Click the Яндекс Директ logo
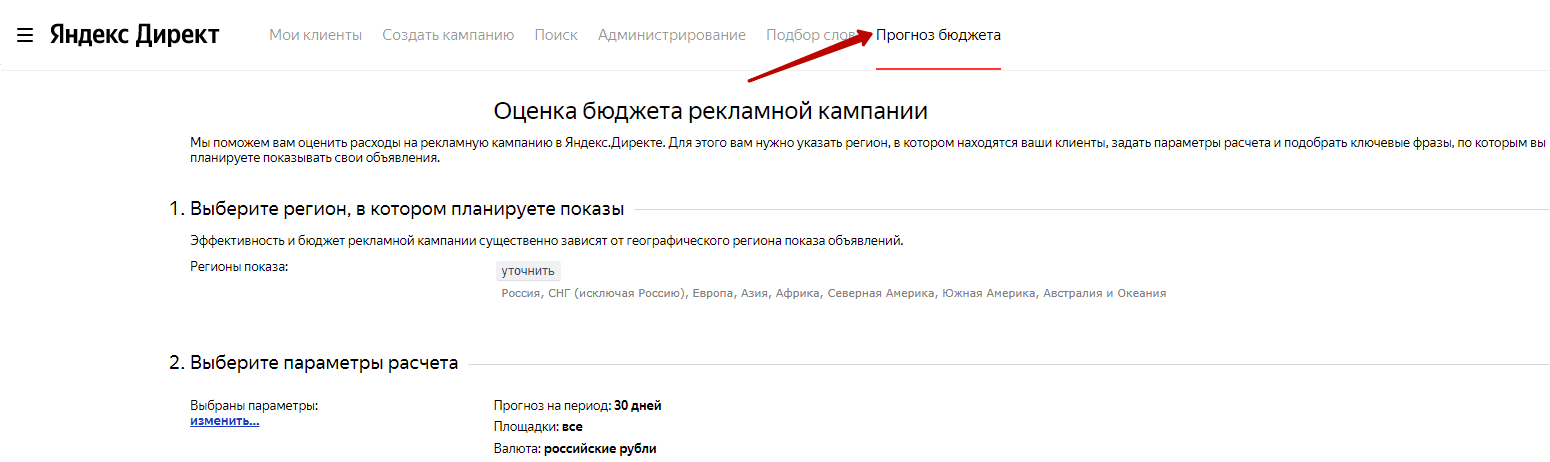This screenshot has height=462, width=1550. tap(134, 35)
